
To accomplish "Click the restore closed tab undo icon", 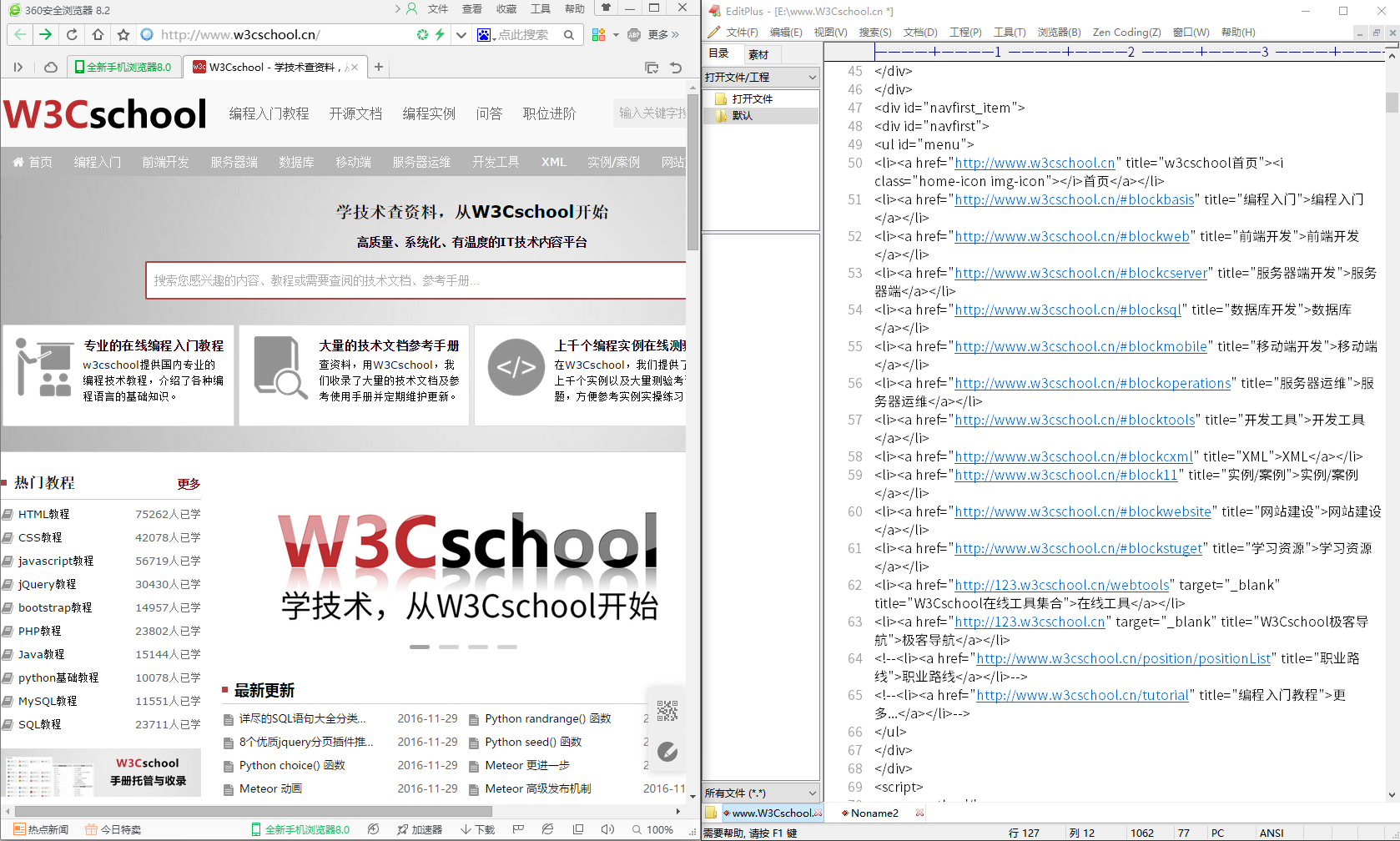I will click(x=676, y=68).
